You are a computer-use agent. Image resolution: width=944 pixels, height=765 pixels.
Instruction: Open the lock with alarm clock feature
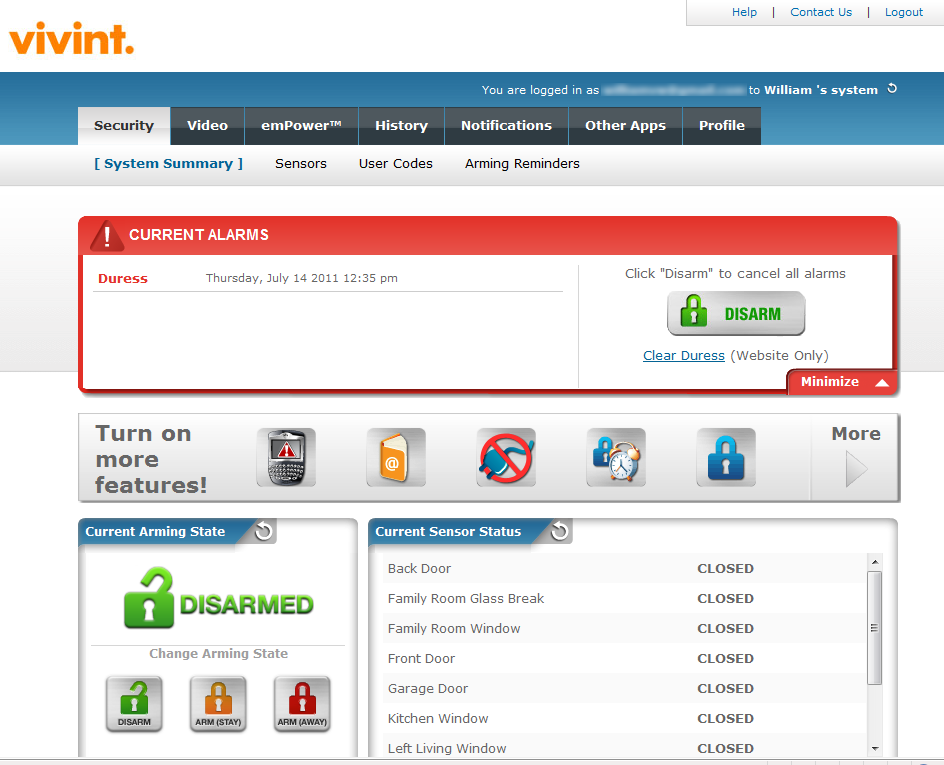click(x=616, y=457)
